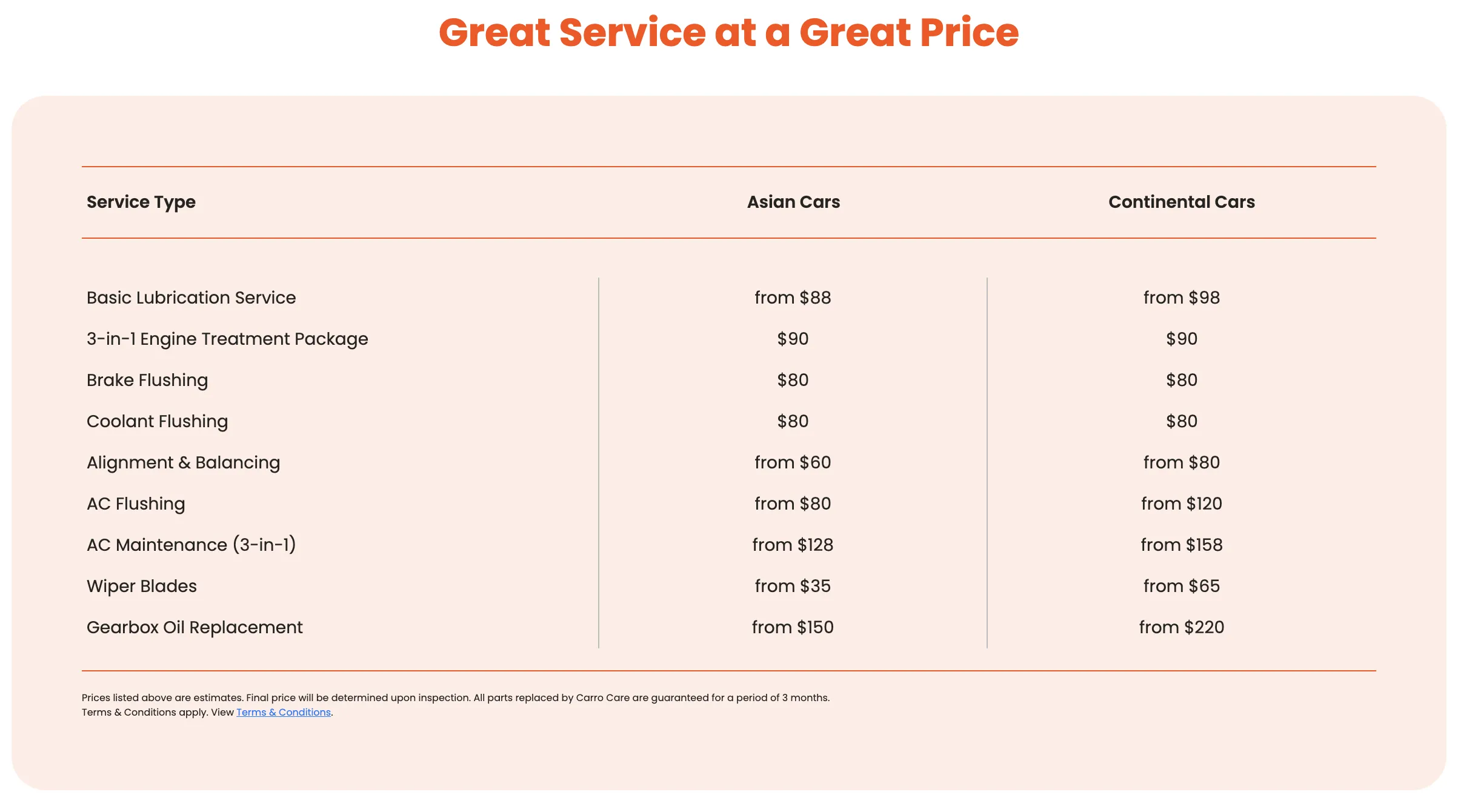Select the from $35 Wiper Blades price
This screenshot has width=1475, height=812.
793,586
